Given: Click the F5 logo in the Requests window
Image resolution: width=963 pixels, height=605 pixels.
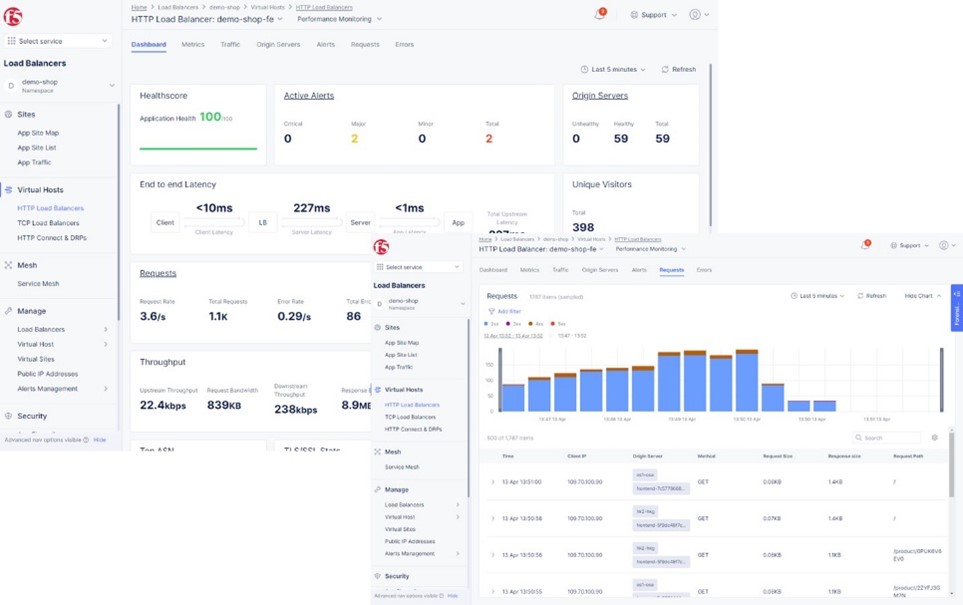Looking at the screenshot, I should [381, 247].
